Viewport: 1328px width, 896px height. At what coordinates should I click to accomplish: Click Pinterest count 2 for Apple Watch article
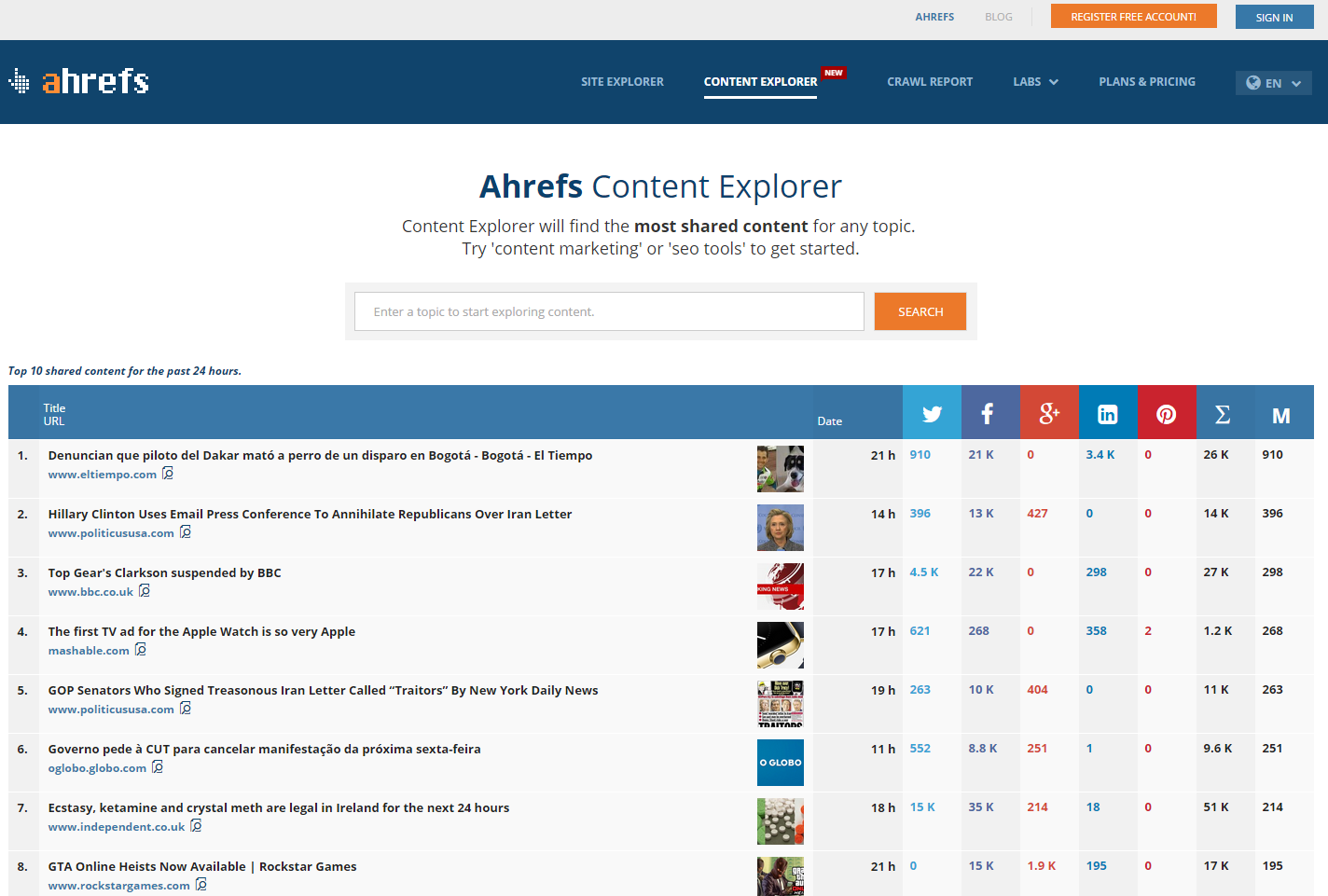[1148, 631]
